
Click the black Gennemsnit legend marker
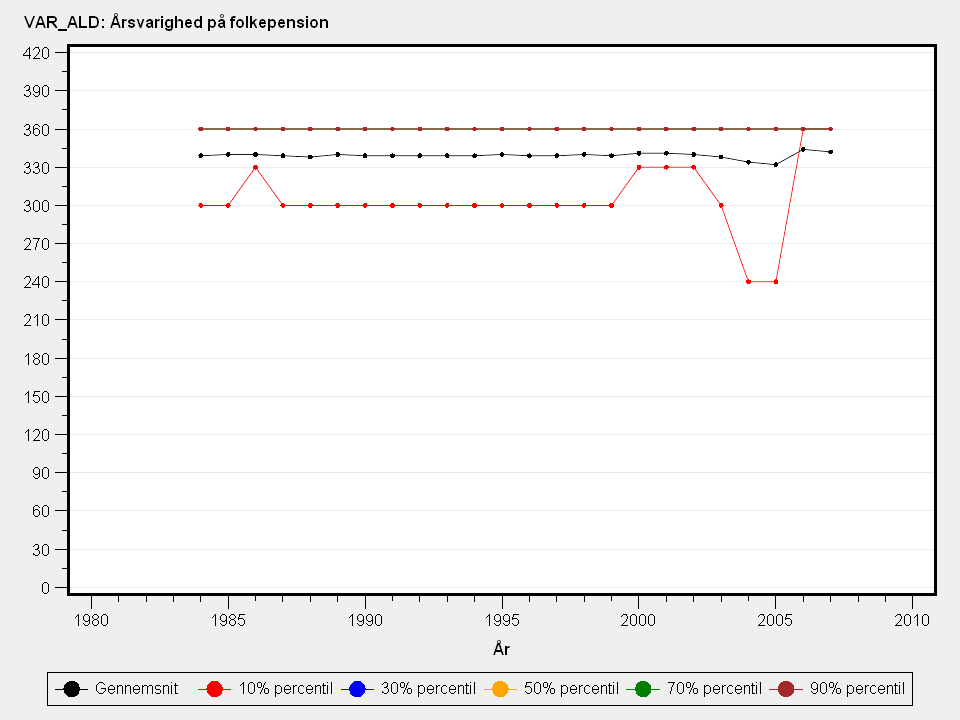pyautogui.click(x=71, y=689)
